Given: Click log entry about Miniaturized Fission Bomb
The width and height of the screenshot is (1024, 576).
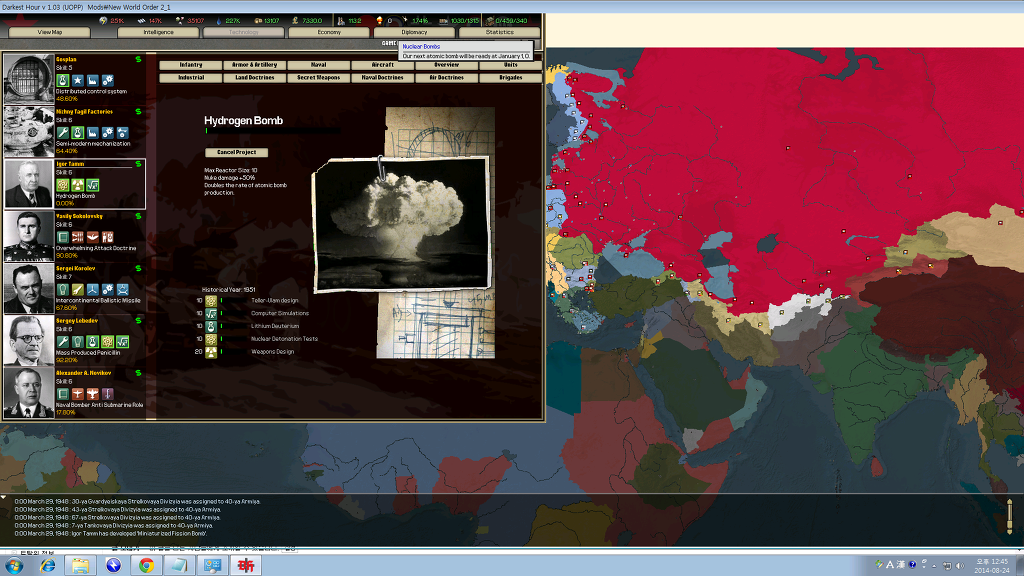Looking at the screenshot, I should click(111, 534).
